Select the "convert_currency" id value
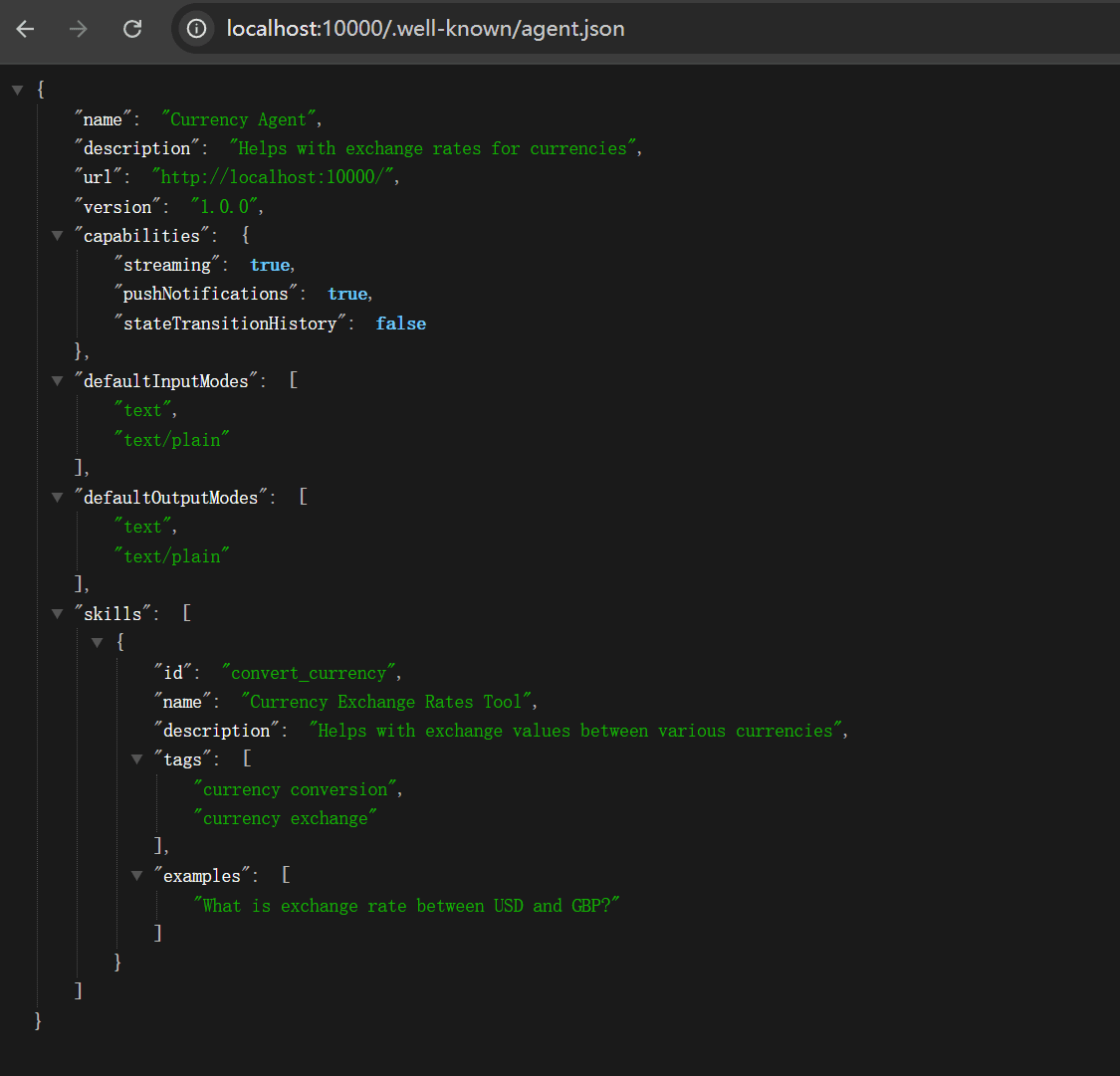This screenshot has height=1076, width=1120. pyautogui.click(x=308, y=673)
